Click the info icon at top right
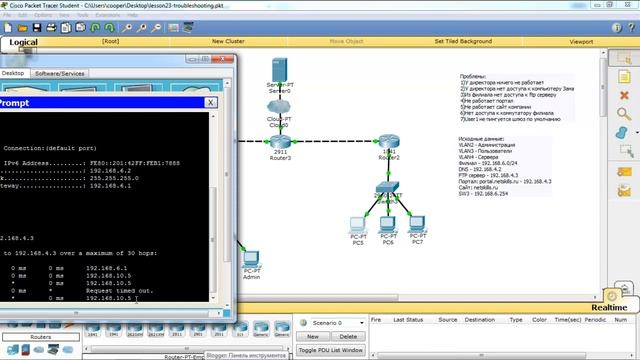Image resolution: width=640 pixels, height=360 pixels. (617, 28)
